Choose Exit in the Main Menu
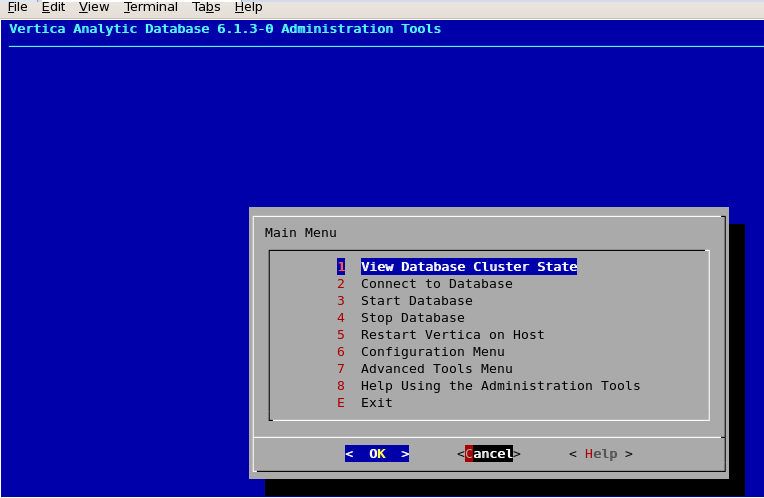This screenshot has width=764, height=498. [376, 403]
